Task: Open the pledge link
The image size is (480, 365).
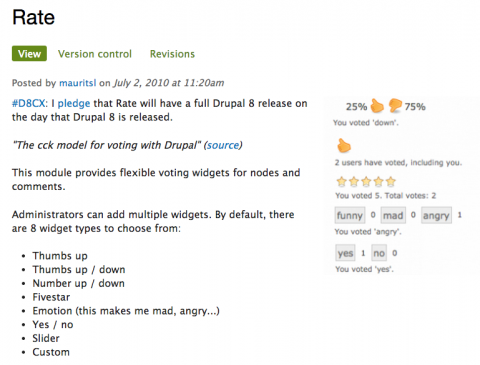Action: [74, 104]
